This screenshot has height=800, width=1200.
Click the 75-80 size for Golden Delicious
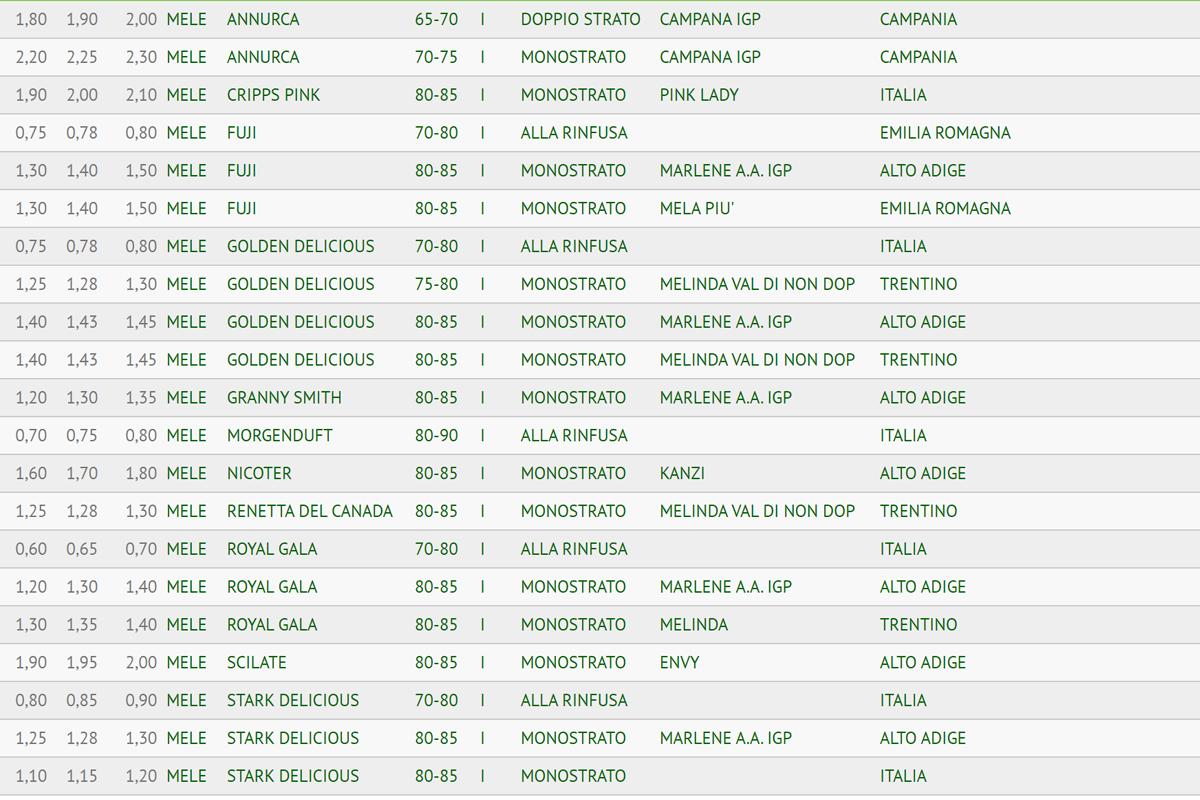[x=436, y=284]
